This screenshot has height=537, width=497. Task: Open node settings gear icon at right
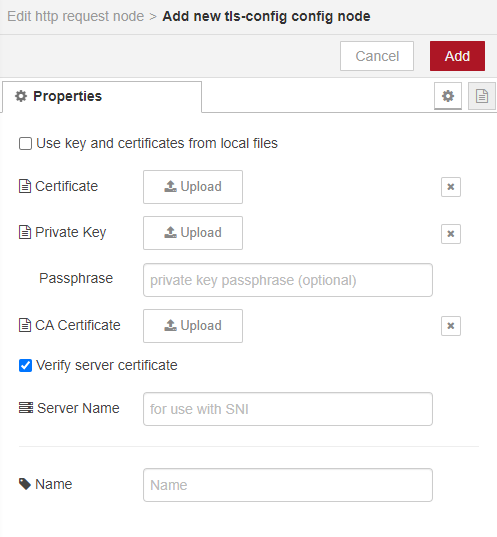448,96
